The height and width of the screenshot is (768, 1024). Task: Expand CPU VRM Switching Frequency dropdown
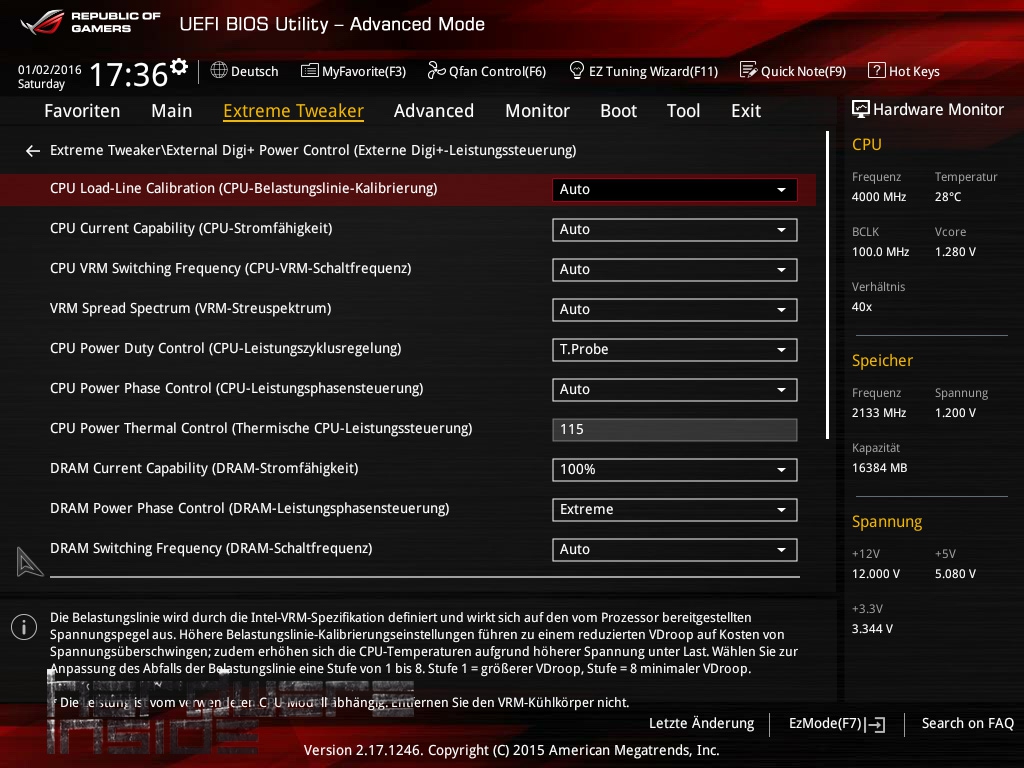675,270
